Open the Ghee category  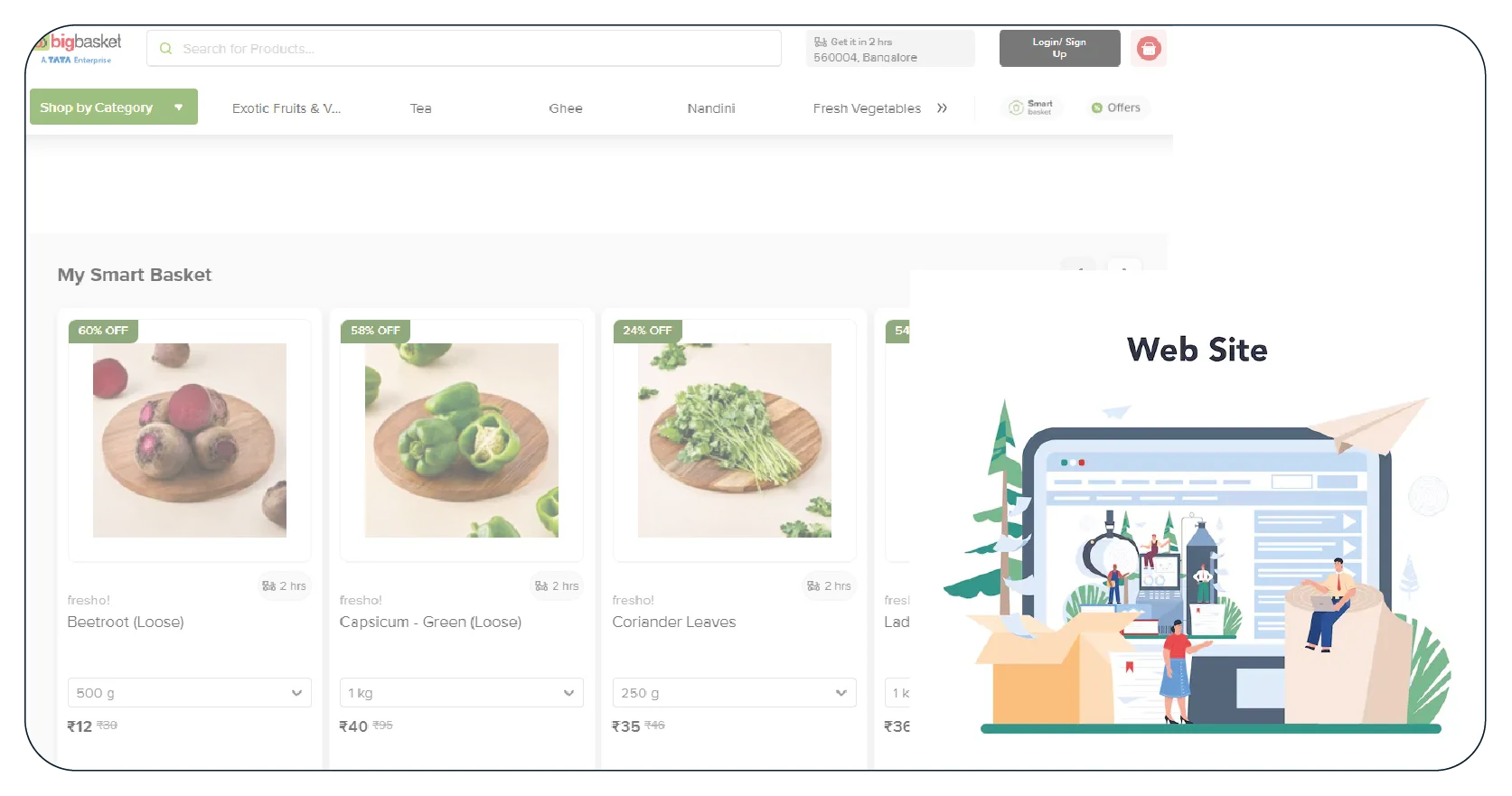tap(565, 108)
